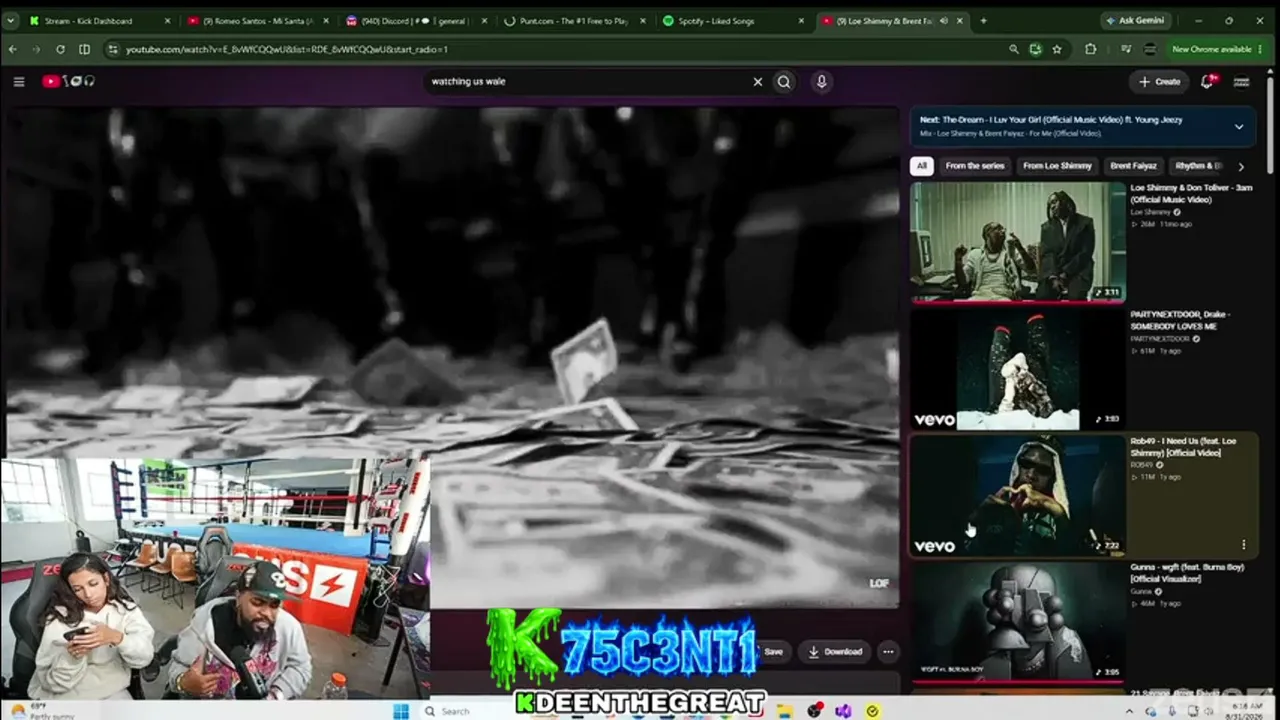Start voice search with microphone
1280x720 pixels.
(821, 82)
